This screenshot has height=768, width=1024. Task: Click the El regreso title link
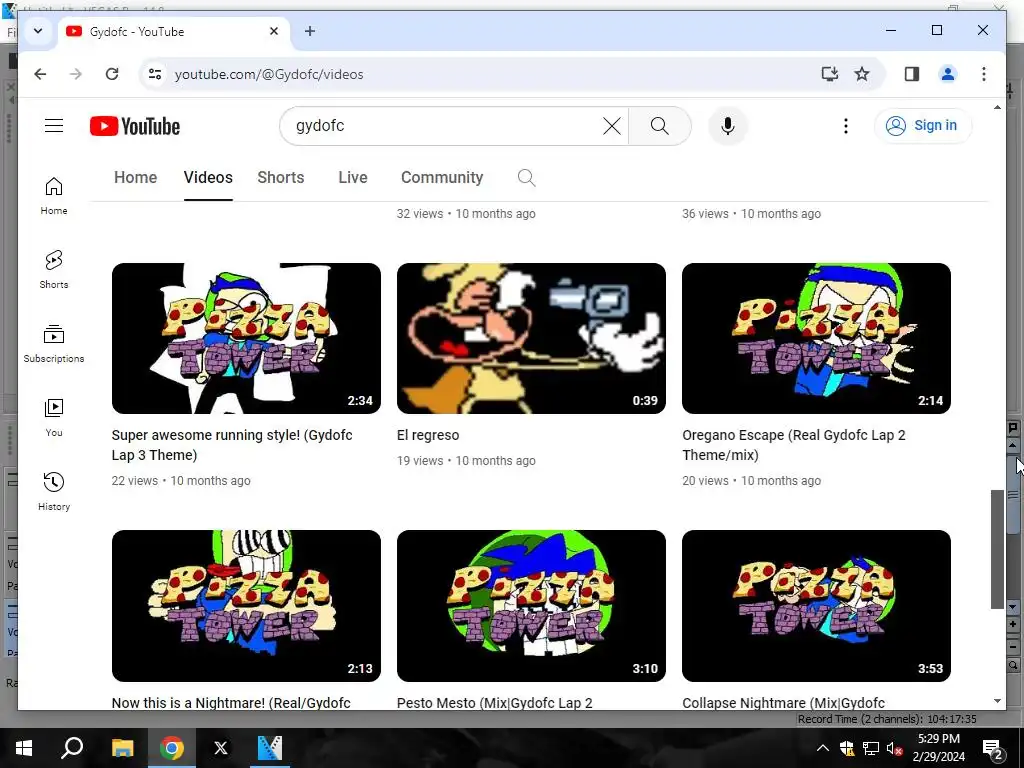click(428, 435)
